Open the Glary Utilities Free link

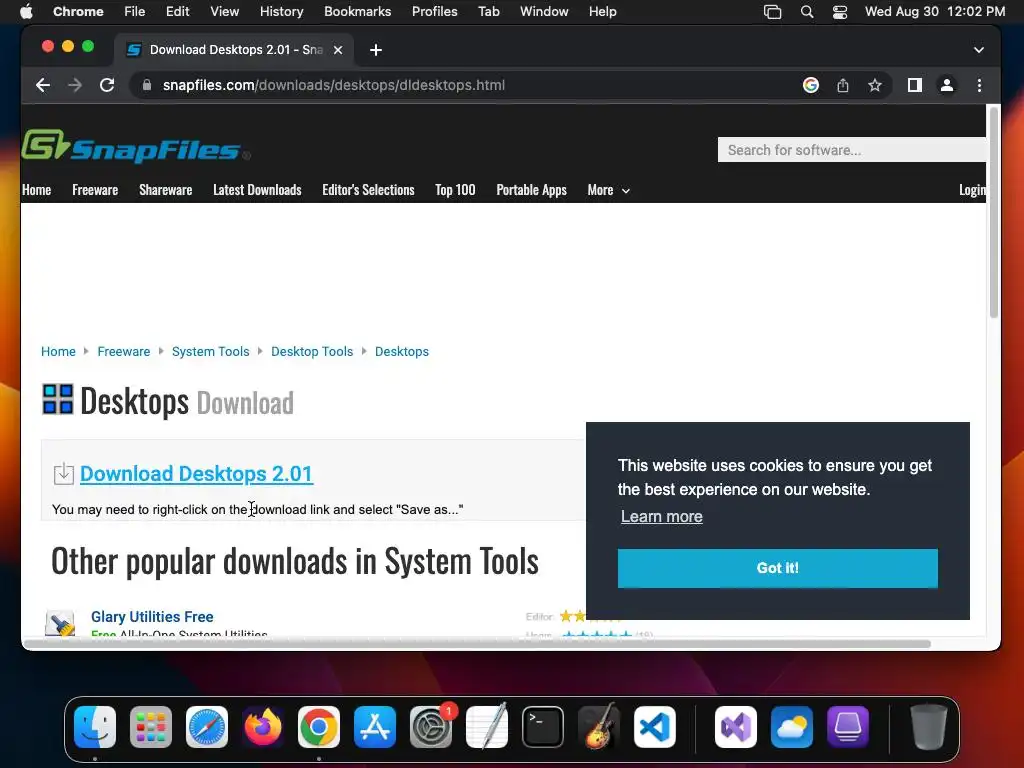(152, 617)
